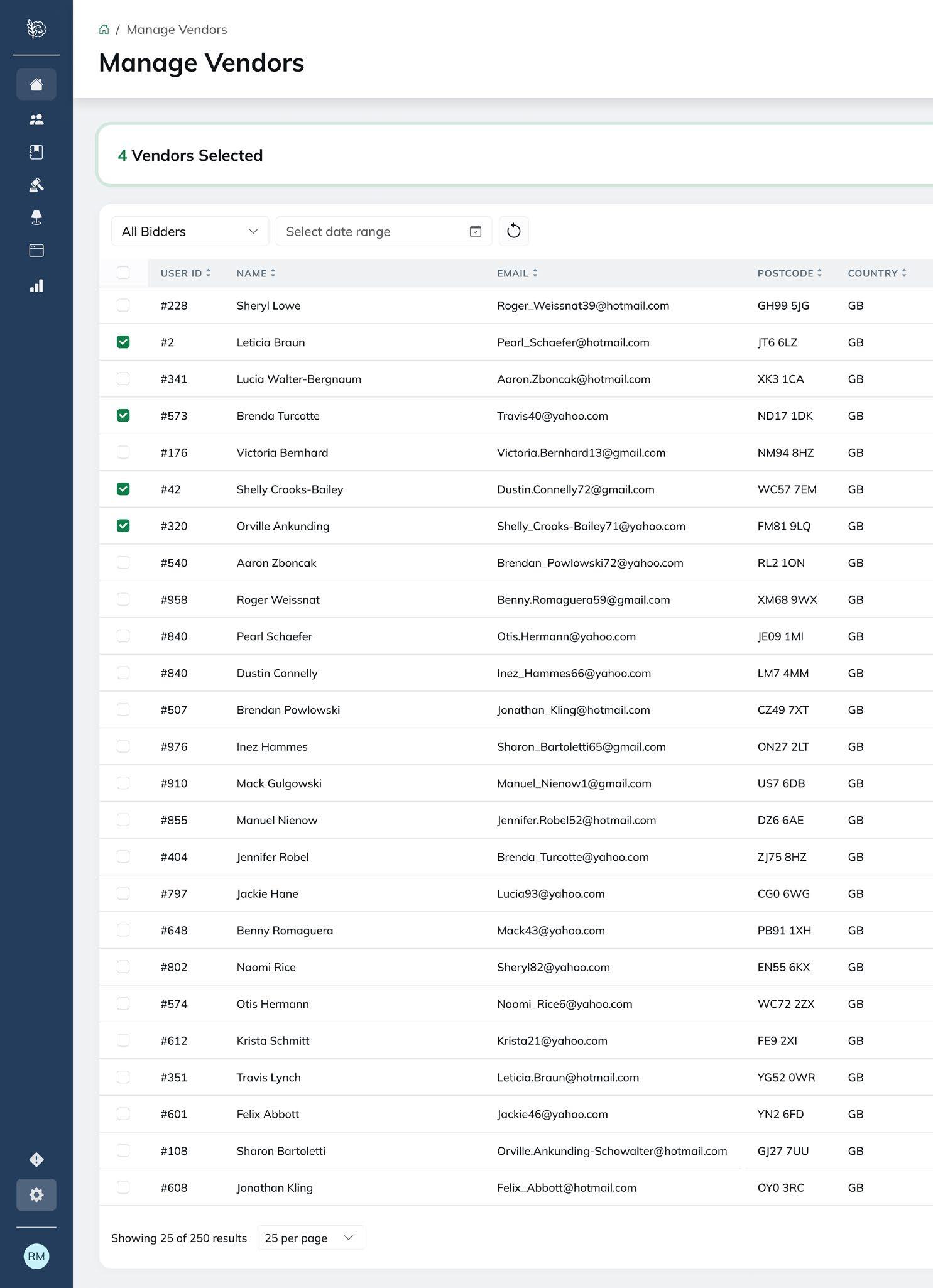
Task: Sort by the POSTCODE column arrows
Action: tap(819, 273)
